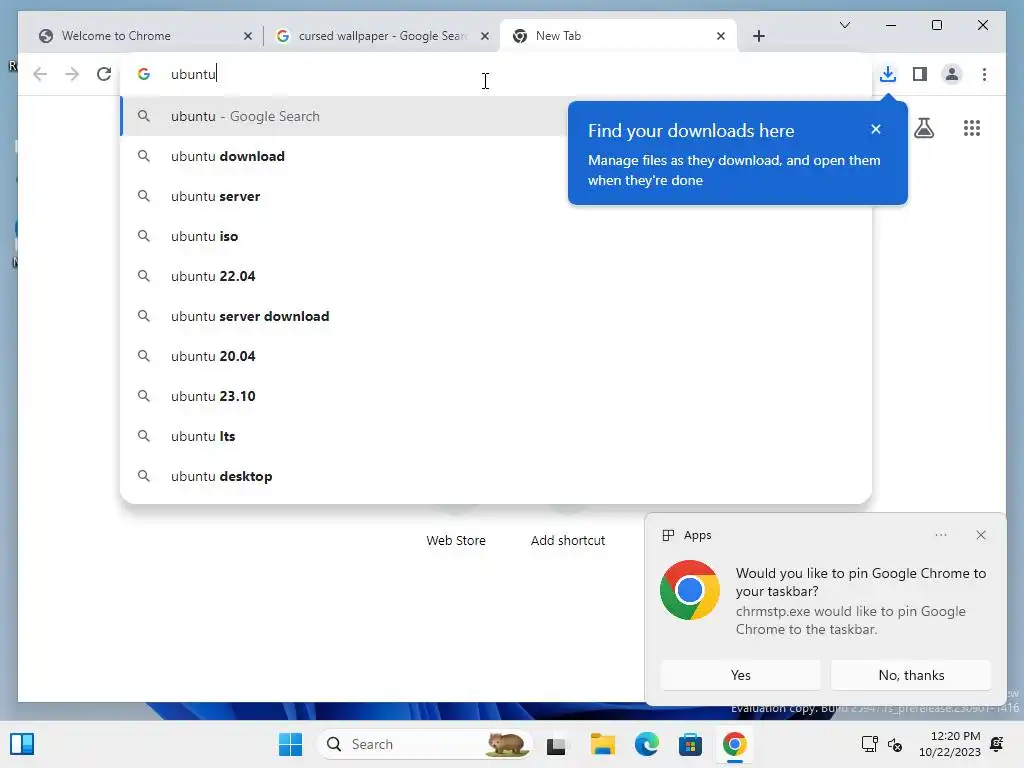1024x768 pixels.
Task: Click the muted volume tray icon
Action: 895,744
